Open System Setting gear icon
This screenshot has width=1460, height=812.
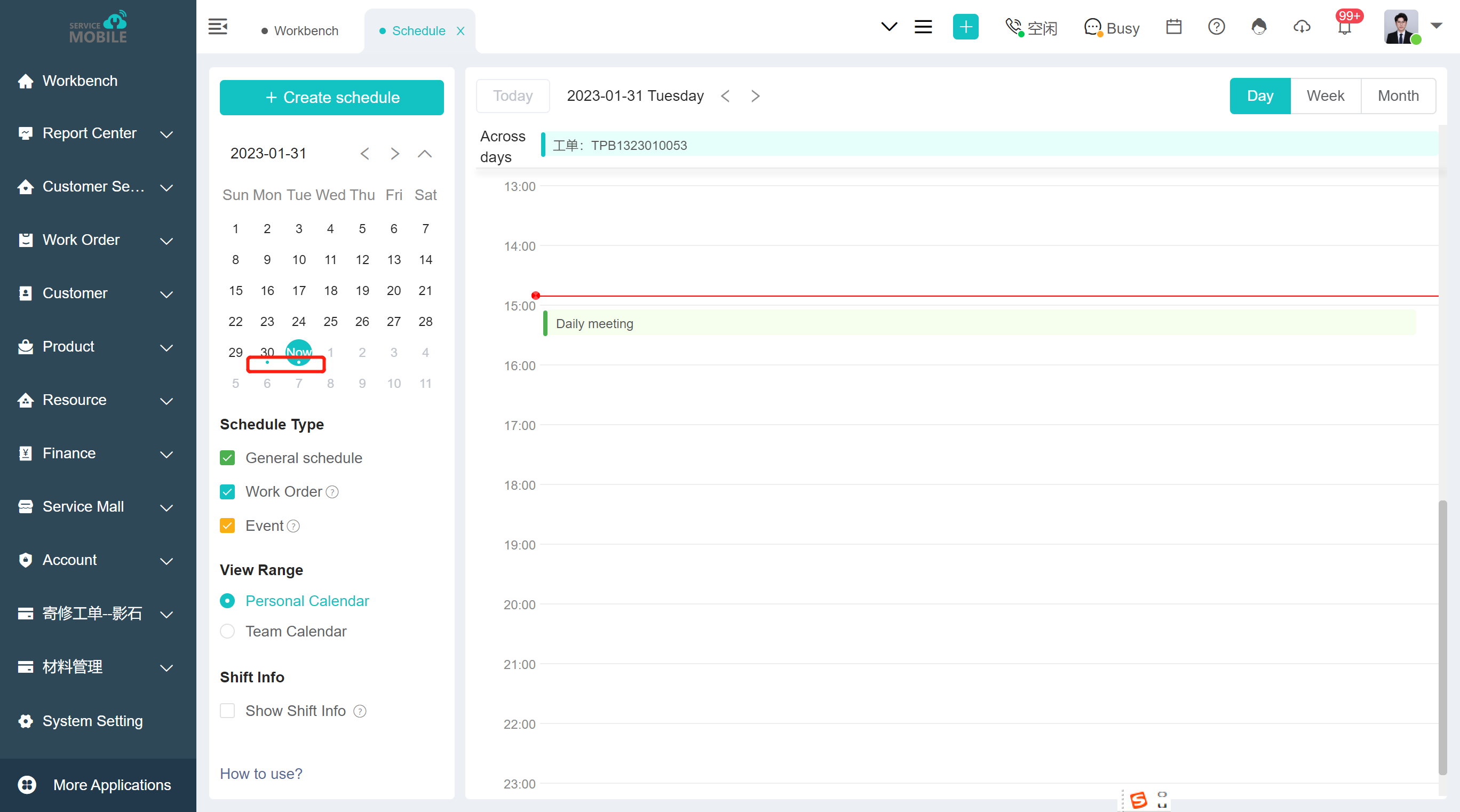pyautogui.click(x=25, y=721)
